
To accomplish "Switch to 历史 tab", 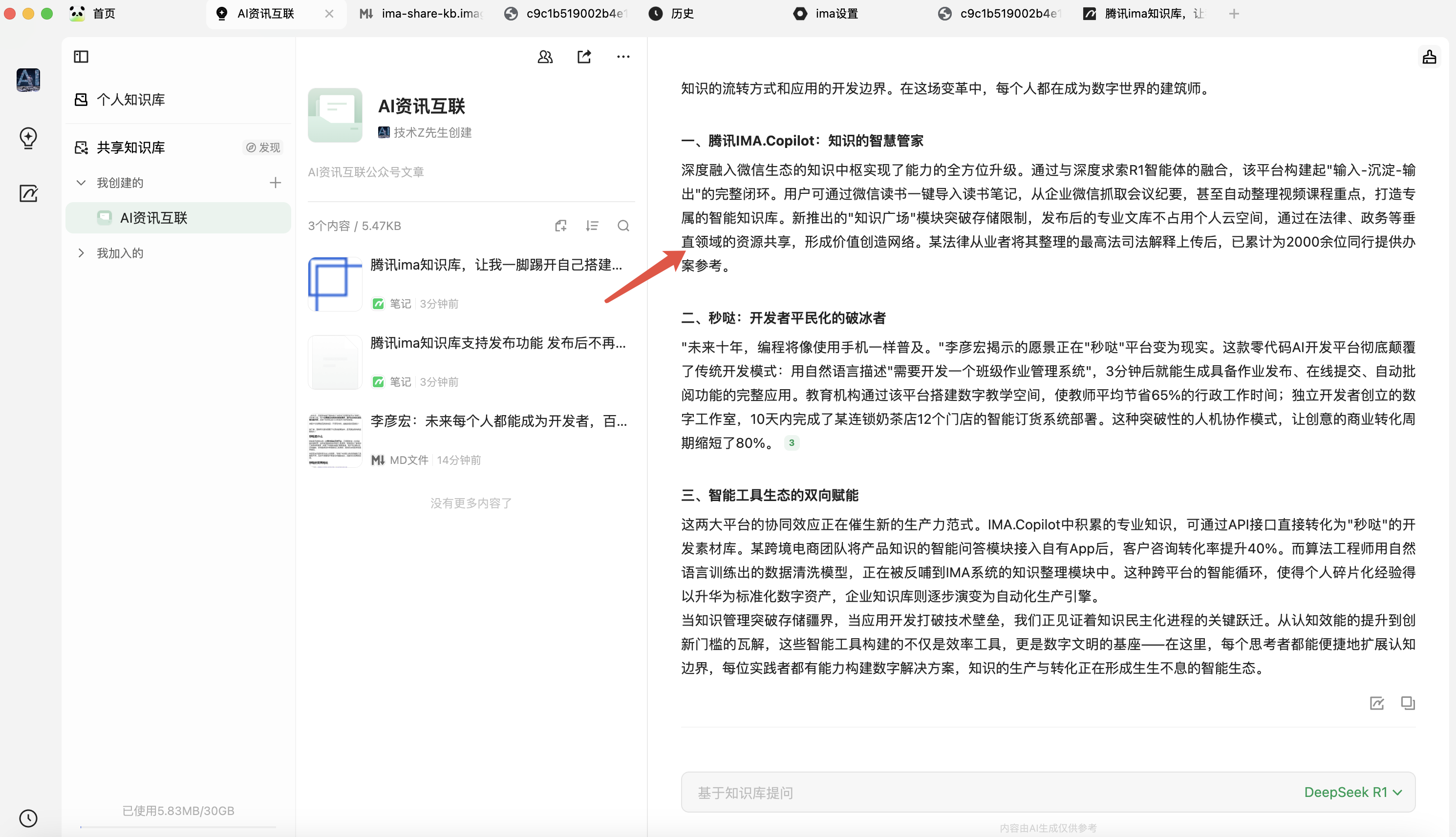I will pos(671,13).
